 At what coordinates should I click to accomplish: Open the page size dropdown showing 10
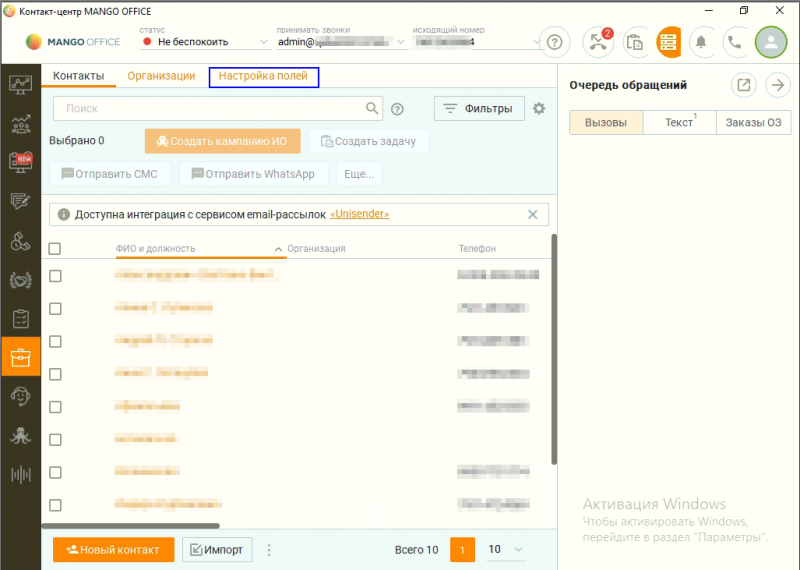pos(506,549)
